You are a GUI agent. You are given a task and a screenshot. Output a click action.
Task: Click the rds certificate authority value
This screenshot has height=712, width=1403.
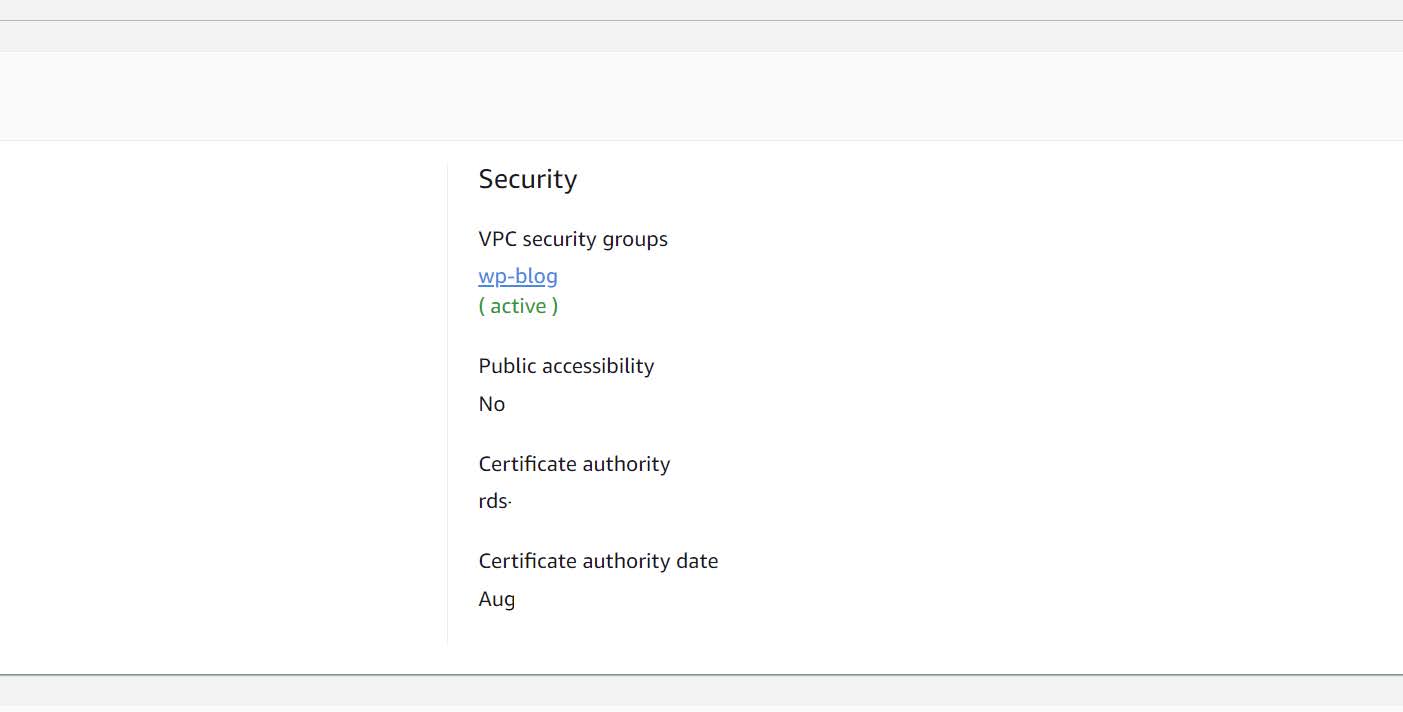494,502
